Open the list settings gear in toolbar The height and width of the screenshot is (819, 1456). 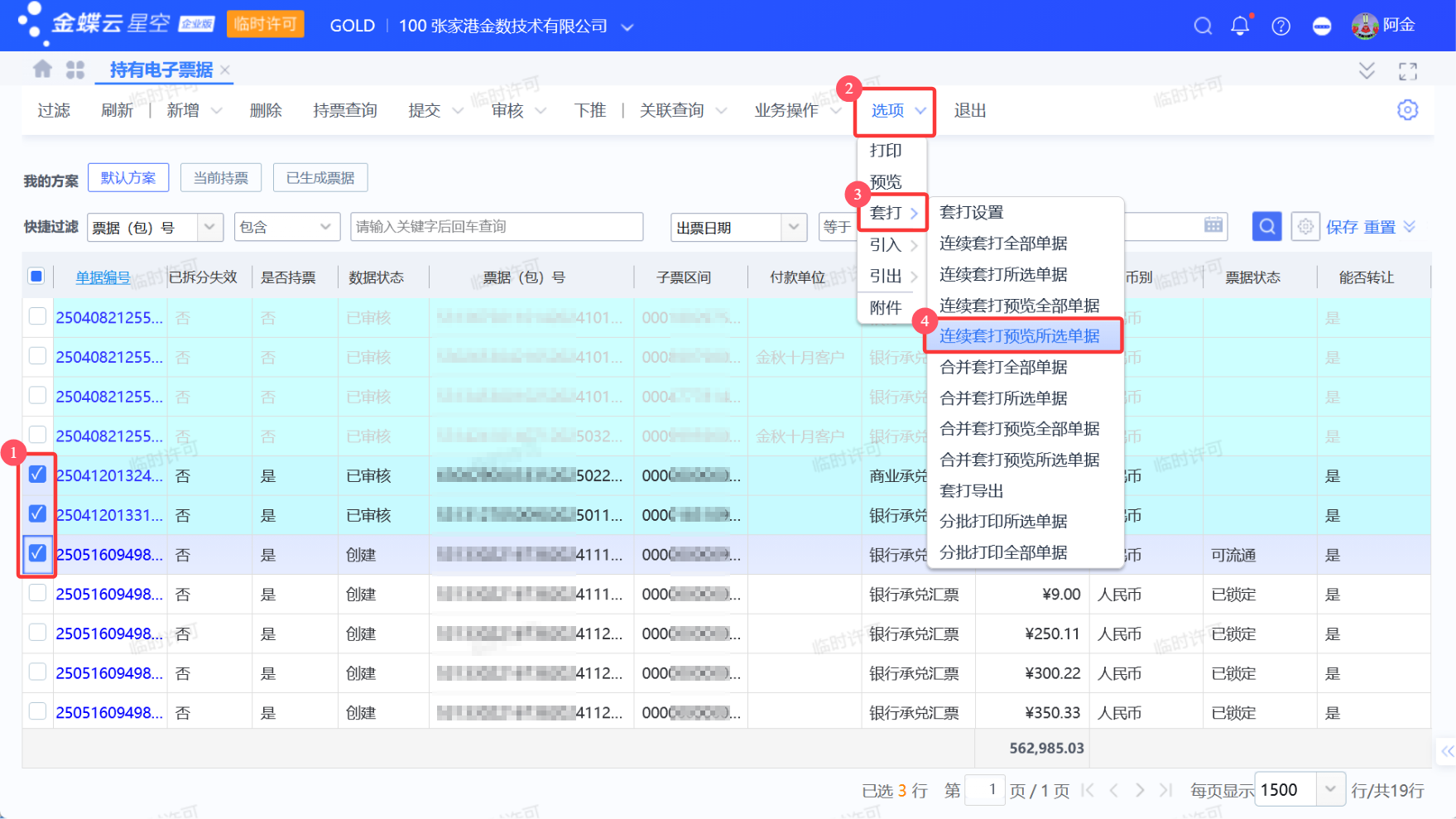point(1407,110)
